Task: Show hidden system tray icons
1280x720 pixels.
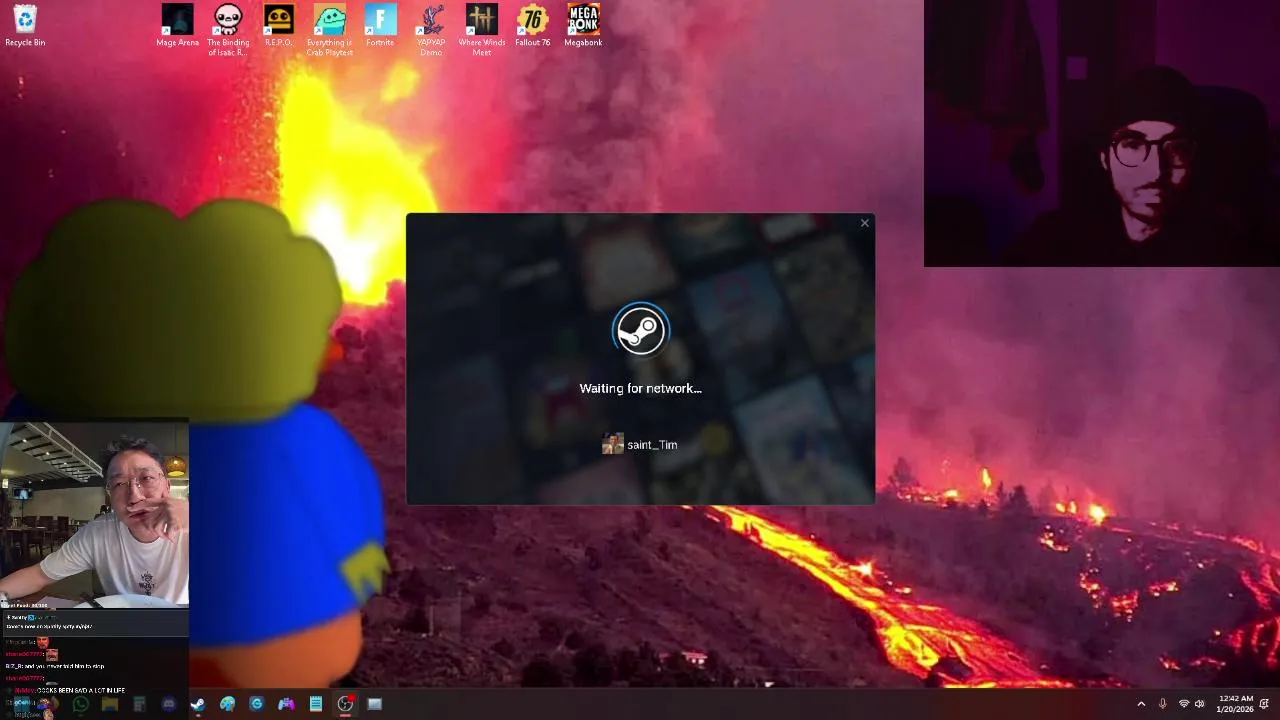Action: (x=1141, y=704)
